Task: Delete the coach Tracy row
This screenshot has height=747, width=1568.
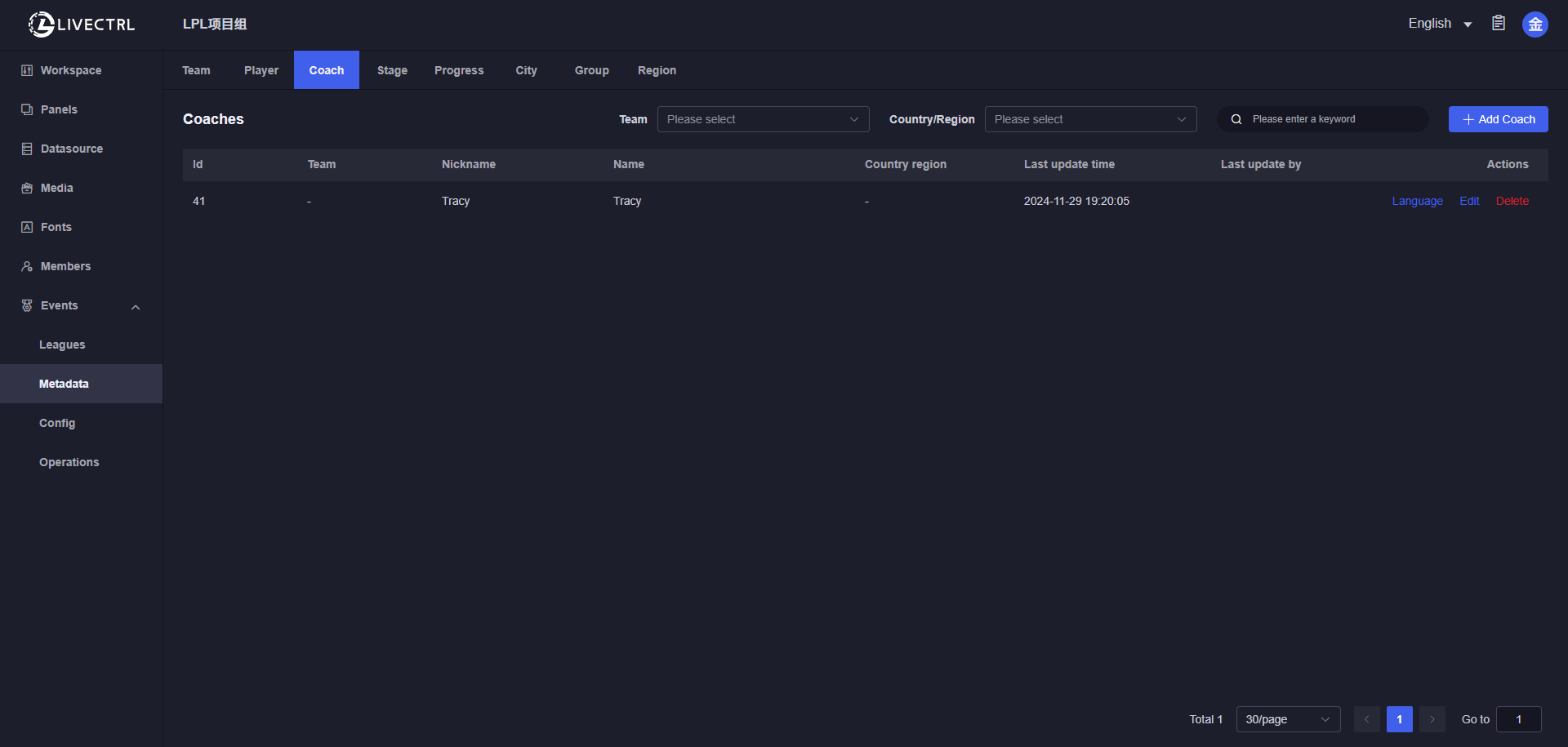Action: [x=1512, y=201]
